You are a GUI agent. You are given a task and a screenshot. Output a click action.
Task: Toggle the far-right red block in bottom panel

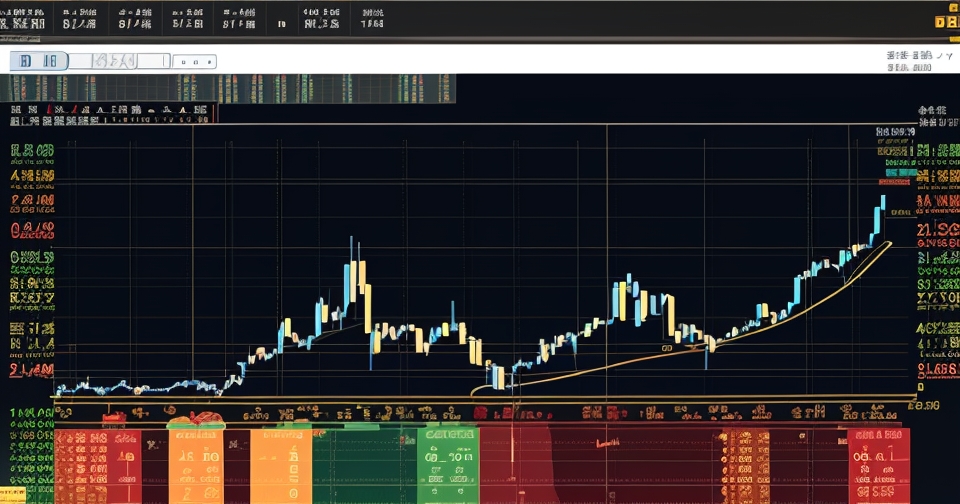click(x=878, y=465)
